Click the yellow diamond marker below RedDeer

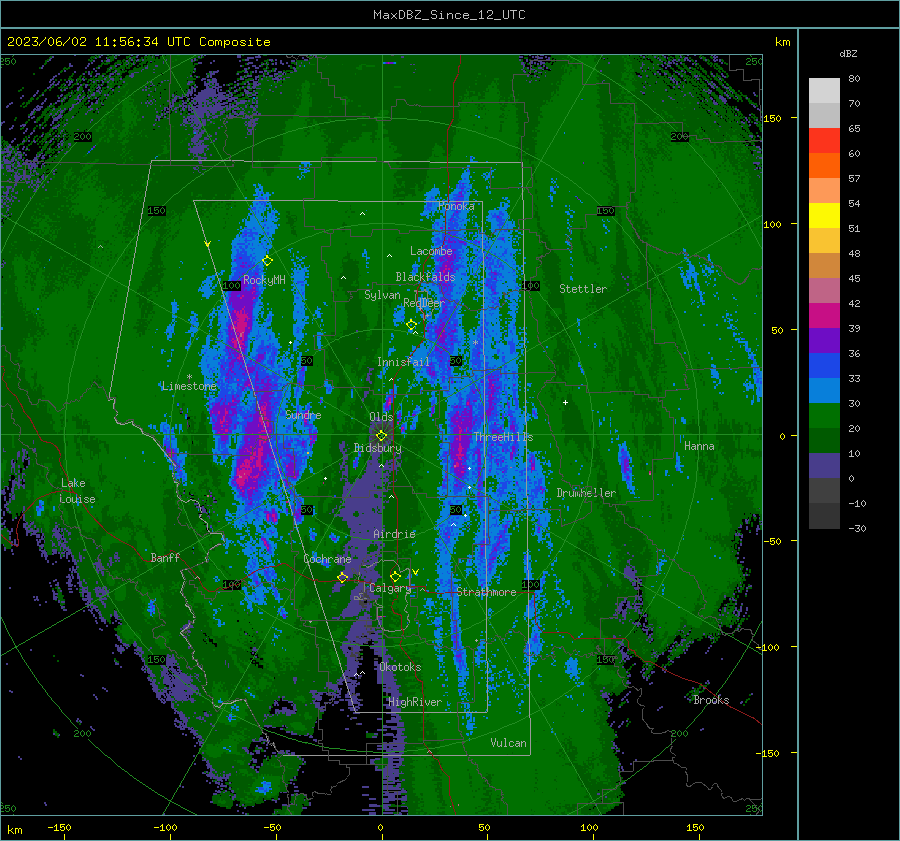click(x=412, y=325)
